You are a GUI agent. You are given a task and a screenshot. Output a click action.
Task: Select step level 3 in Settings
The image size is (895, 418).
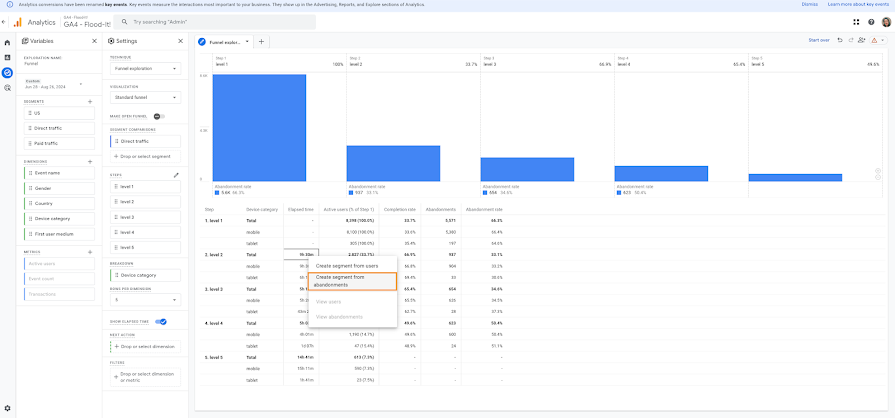[x=145, y=217]
